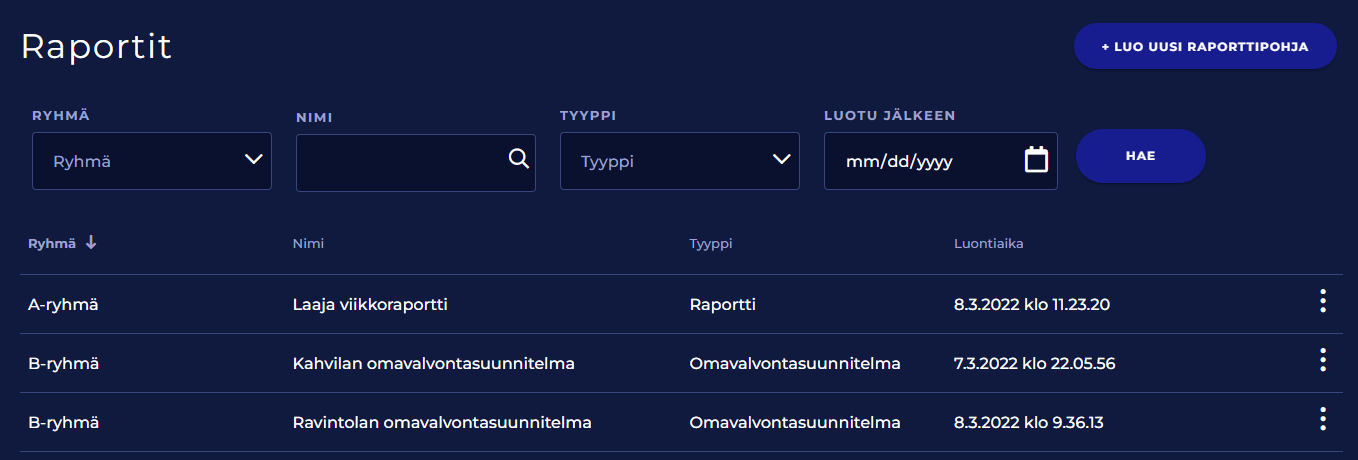Click the magnifying glass search icon
Image resolution: width=1358 pixels, height=460 pixels.
(518, 159)
